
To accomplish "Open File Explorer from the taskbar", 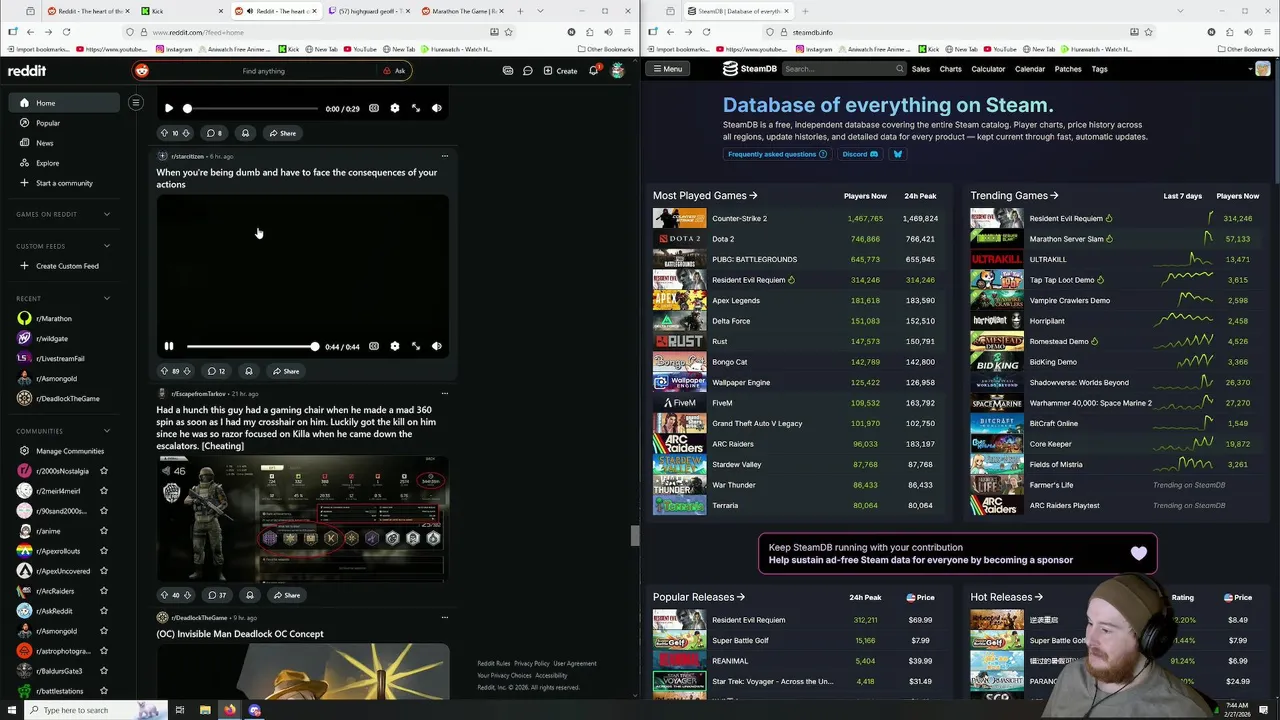I will tap(205, 710).
